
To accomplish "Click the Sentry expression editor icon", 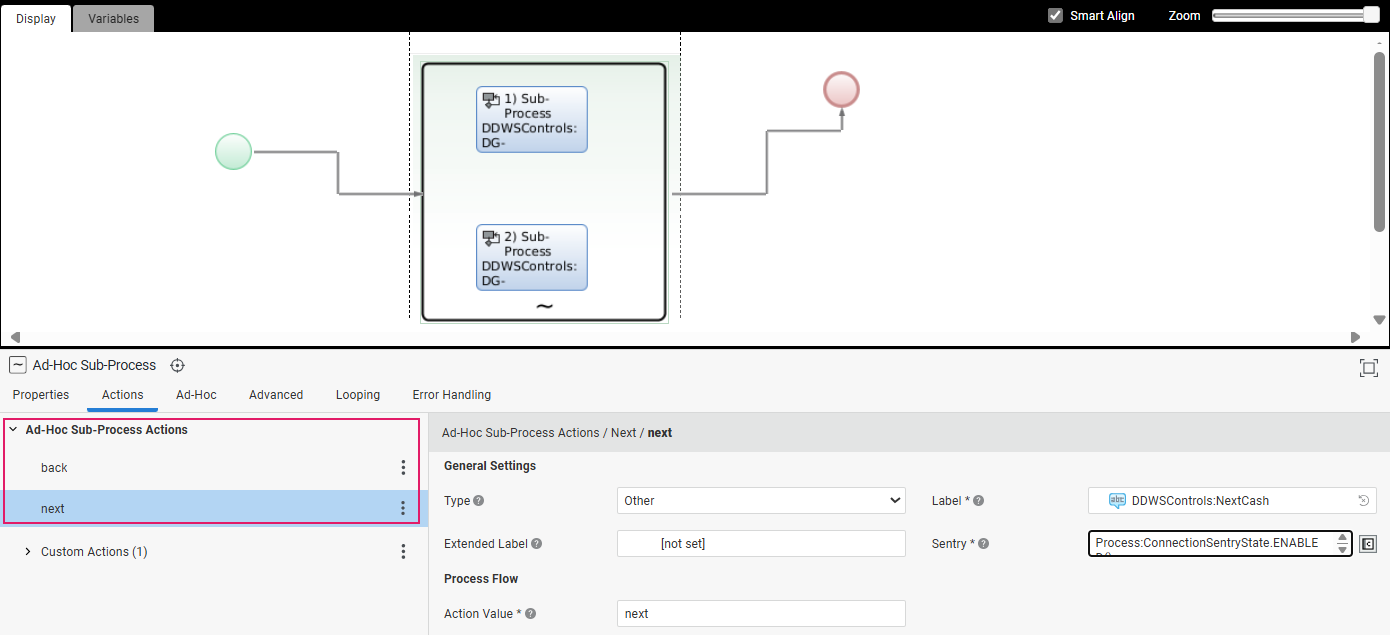I will [1368, 544].
